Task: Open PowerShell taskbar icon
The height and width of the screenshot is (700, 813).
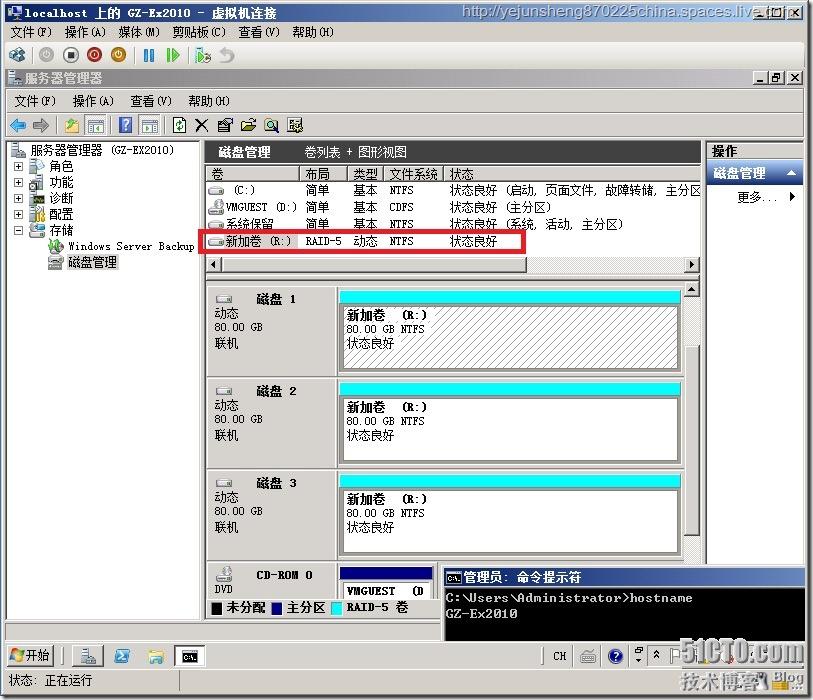Action: pyautogui.click(x=122, y=656)
